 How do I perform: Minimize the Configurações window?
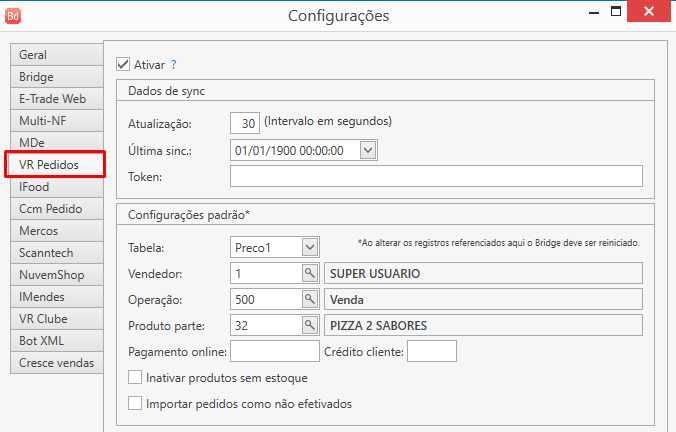coord(594,12)
